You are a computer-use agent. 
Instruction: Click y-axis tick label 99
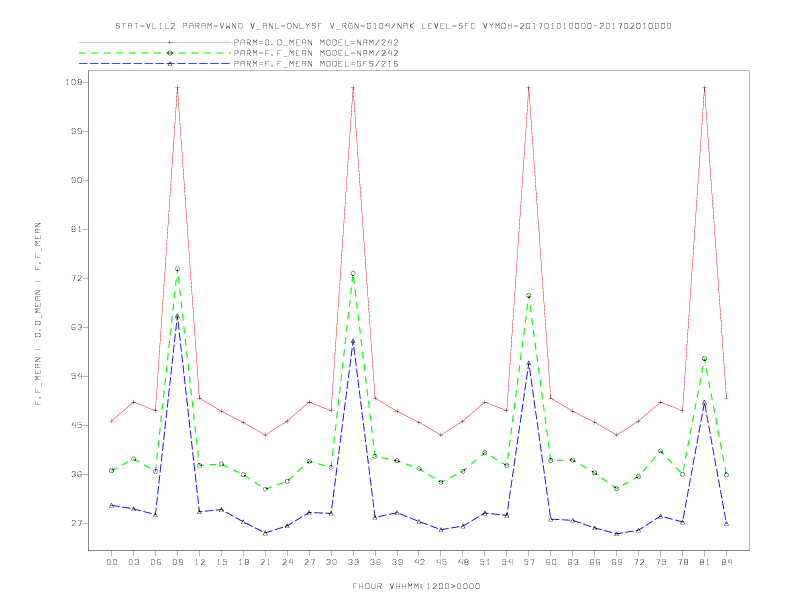click(x=77, y=131)
